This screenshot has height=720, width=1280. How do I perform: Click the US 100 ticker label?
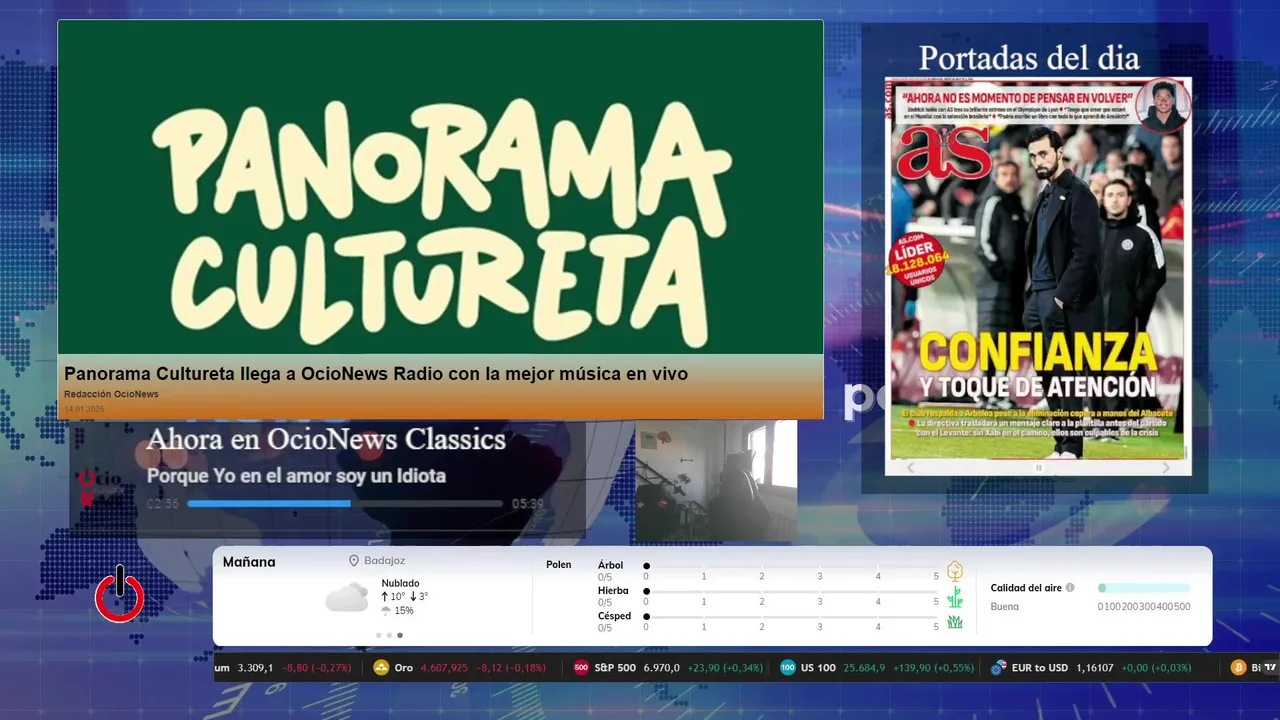tap(818, 668)
